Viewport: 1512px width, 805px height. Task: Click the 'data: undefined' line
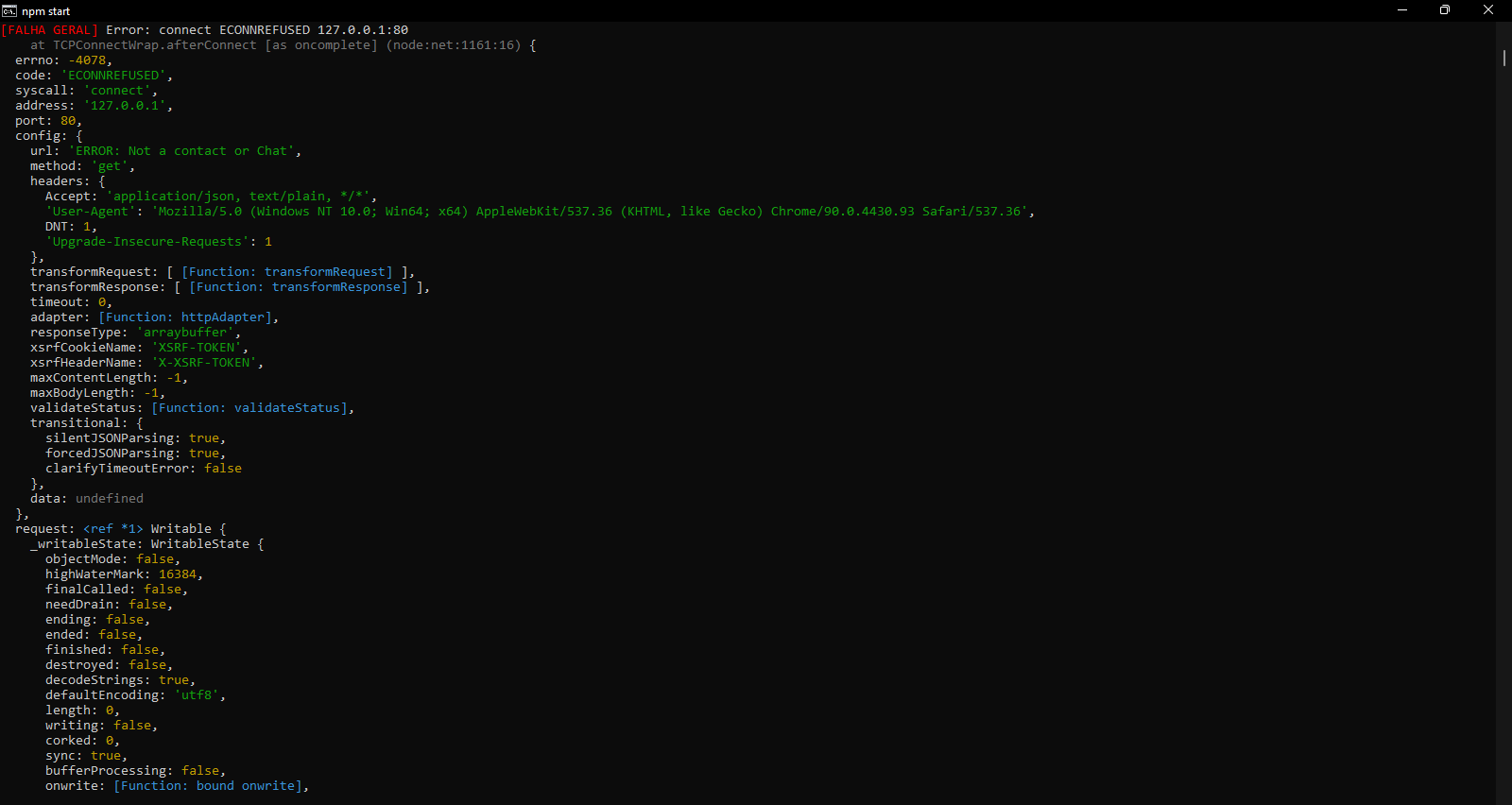point(87,499)
